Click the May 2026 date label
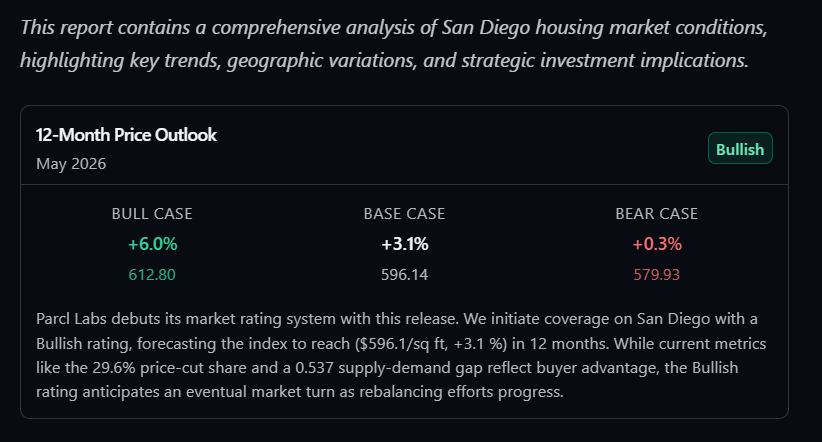The height and width of the screenshot is (442, 822). [71, 164]
